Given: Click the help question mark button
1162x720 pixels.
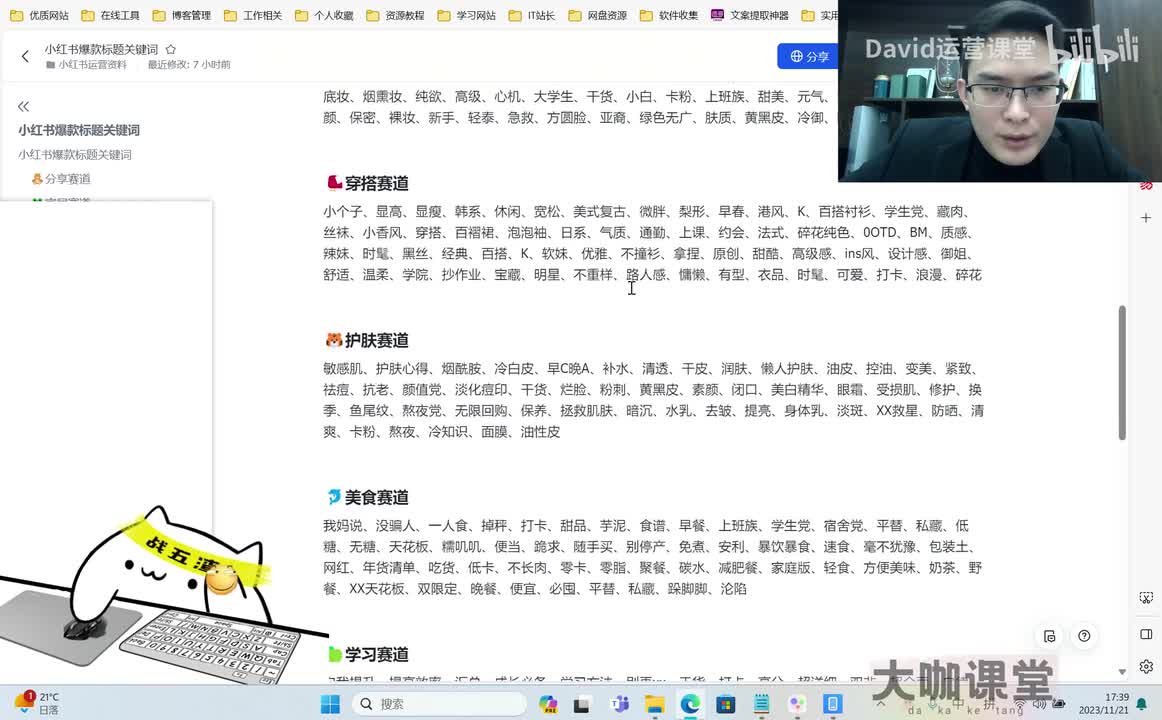Looking at the screenshot, I should 1084,636.
